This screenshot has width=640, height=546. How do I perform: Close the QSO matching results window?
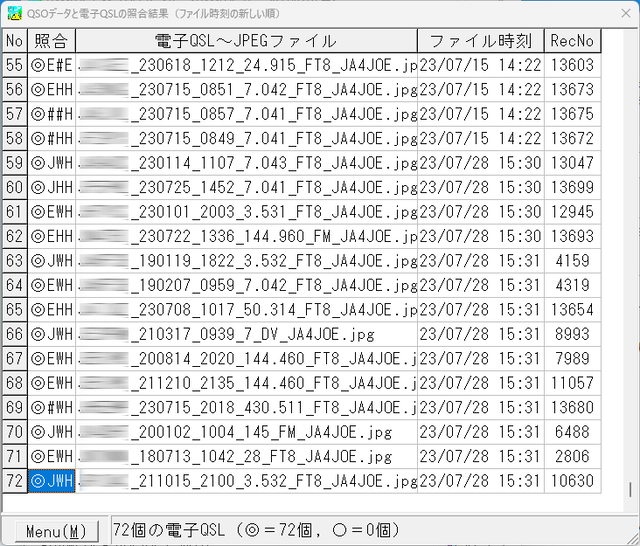tap(626, 13)
